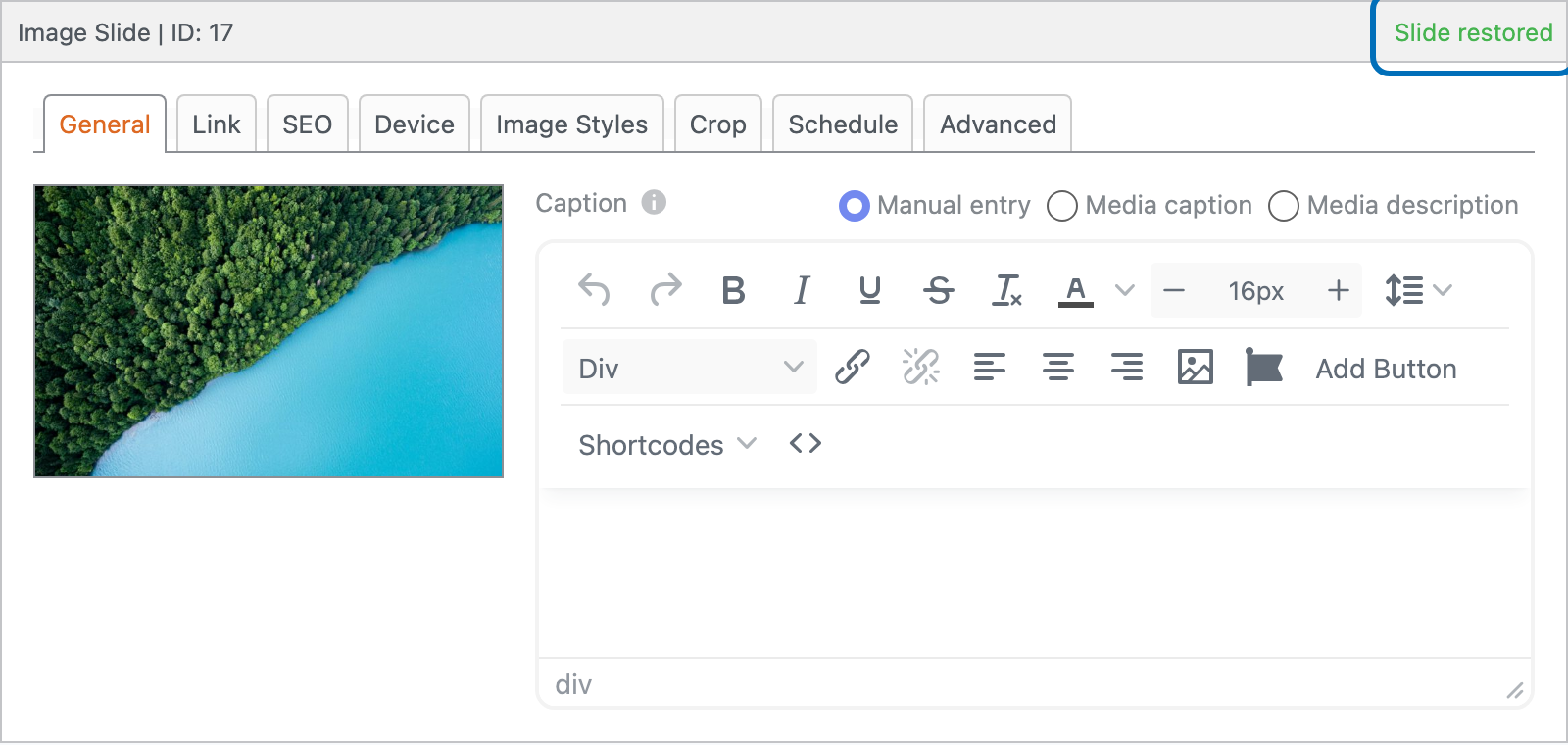This screenshot has width=1568, height=745.
Task: Click the forest and lake slide thumbnail
Action: (269, 331)
